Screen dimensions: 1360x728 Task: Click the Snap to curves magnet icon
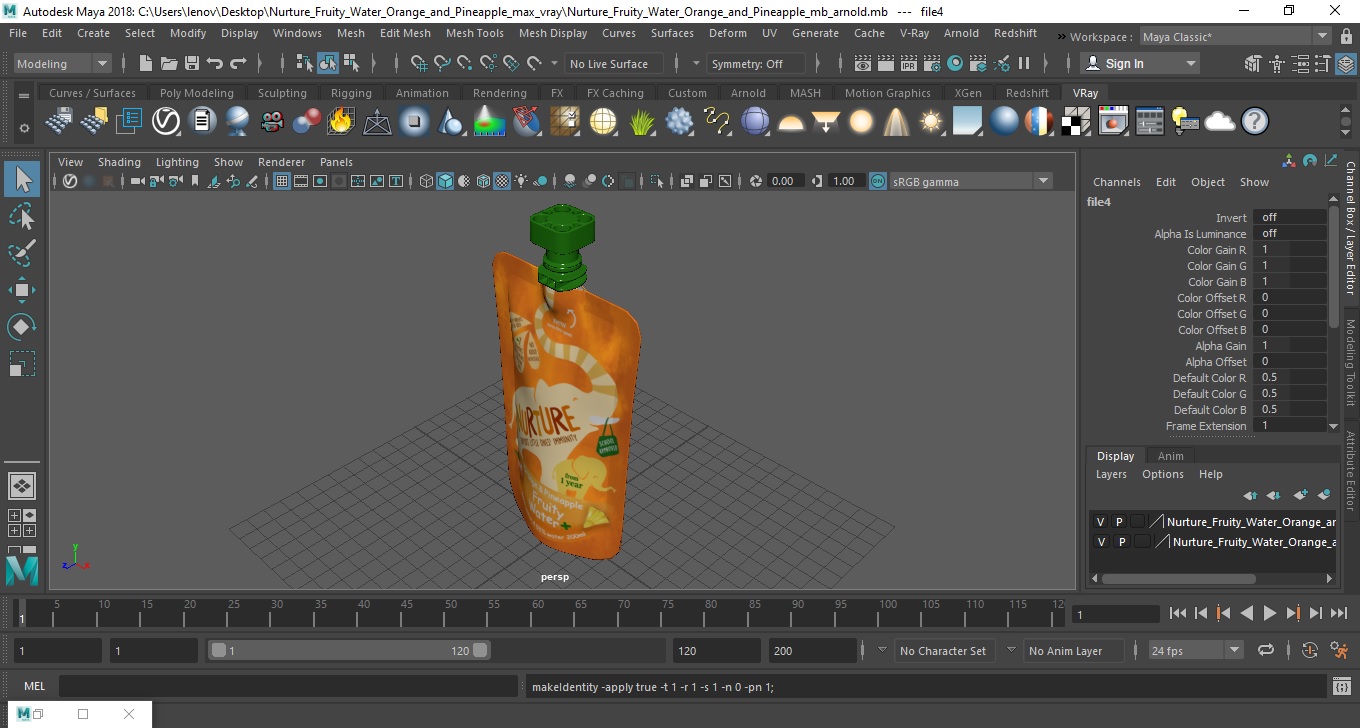coord(442,63)
